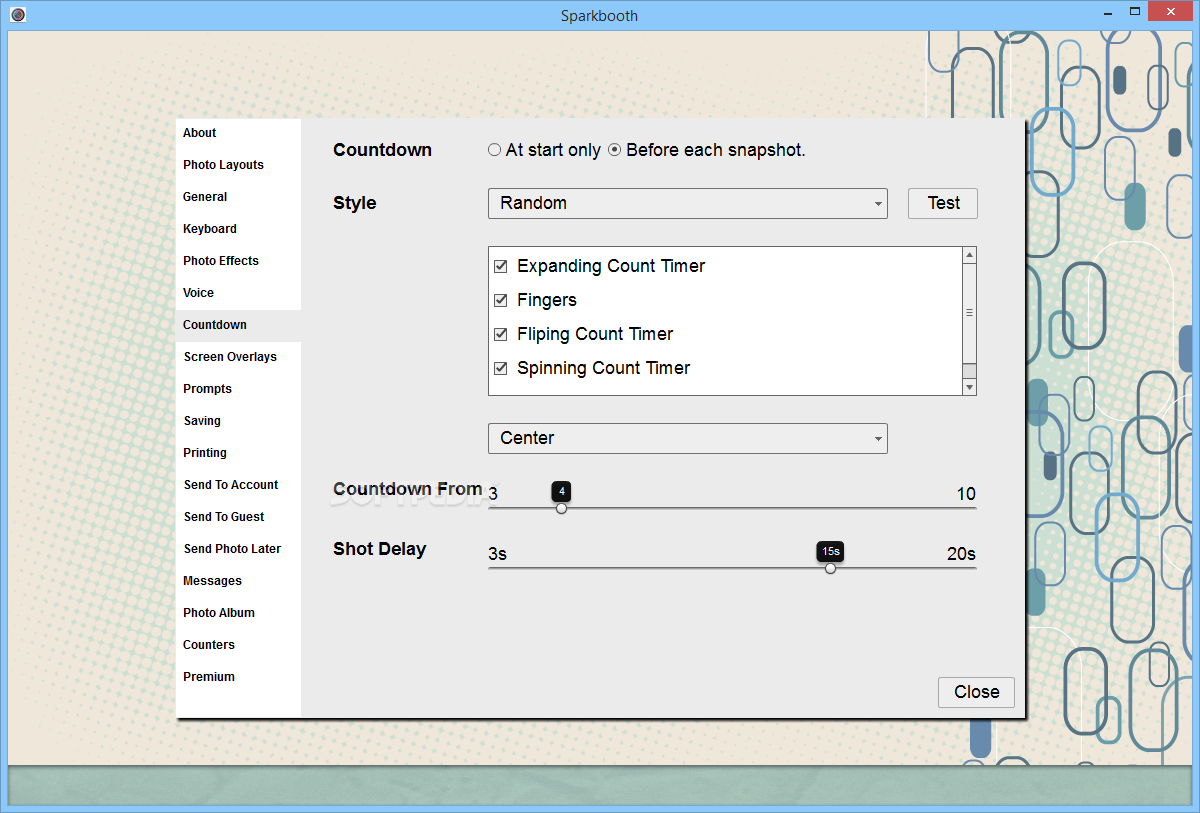
Task: Open Counters settings
Action: pyautogui.click(x=238, y=645)
